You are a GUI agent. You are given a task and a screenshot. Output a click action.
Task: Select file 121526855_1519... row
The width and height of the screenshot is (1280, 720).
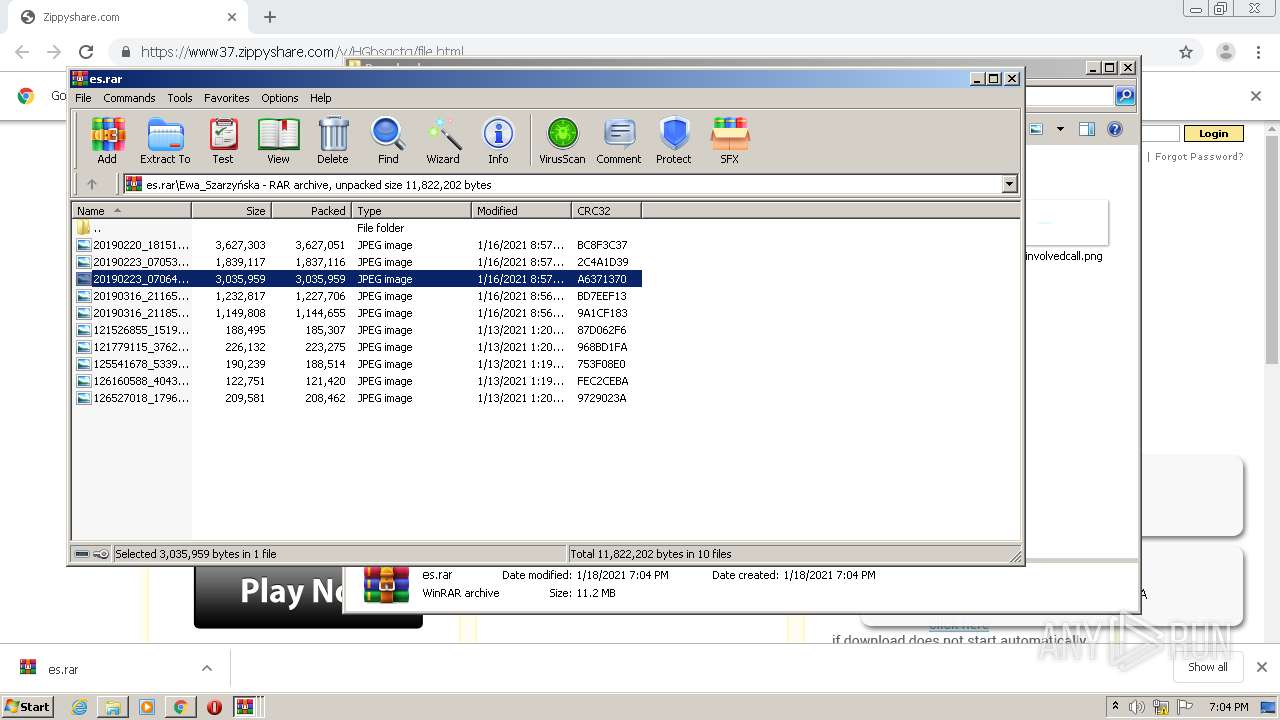pyautogui.click(x=356, y=330)
